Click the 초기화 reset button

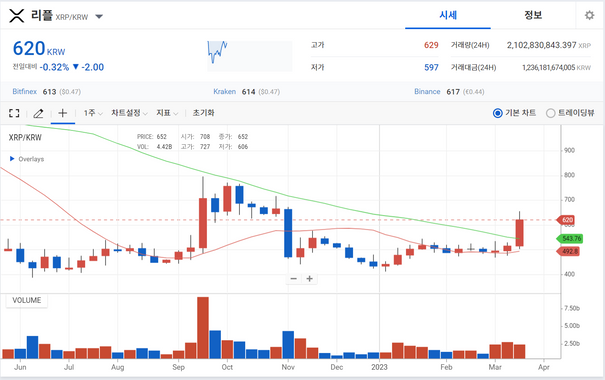click(203, 113)
